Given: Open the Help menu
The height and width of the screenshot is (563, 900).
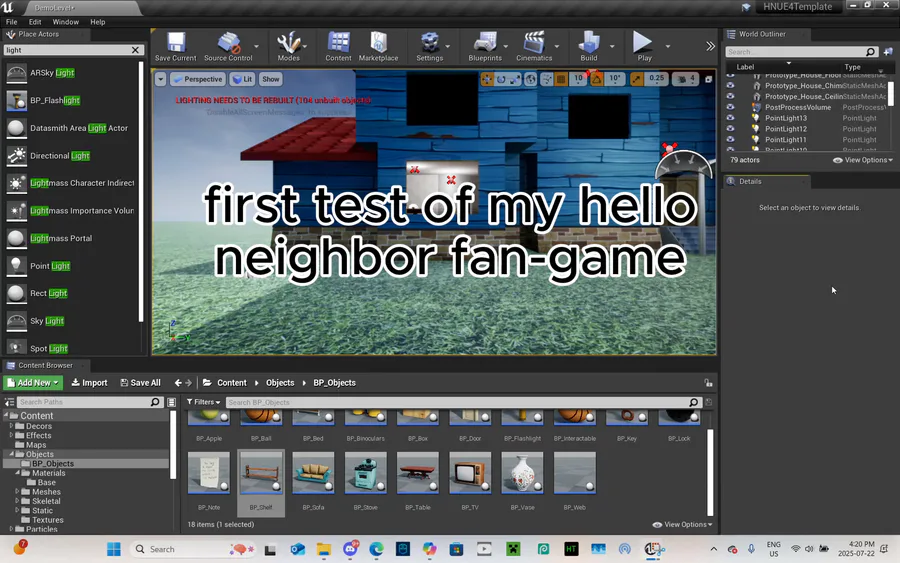Looking at the screenshot, I should (x=98, y=22).
